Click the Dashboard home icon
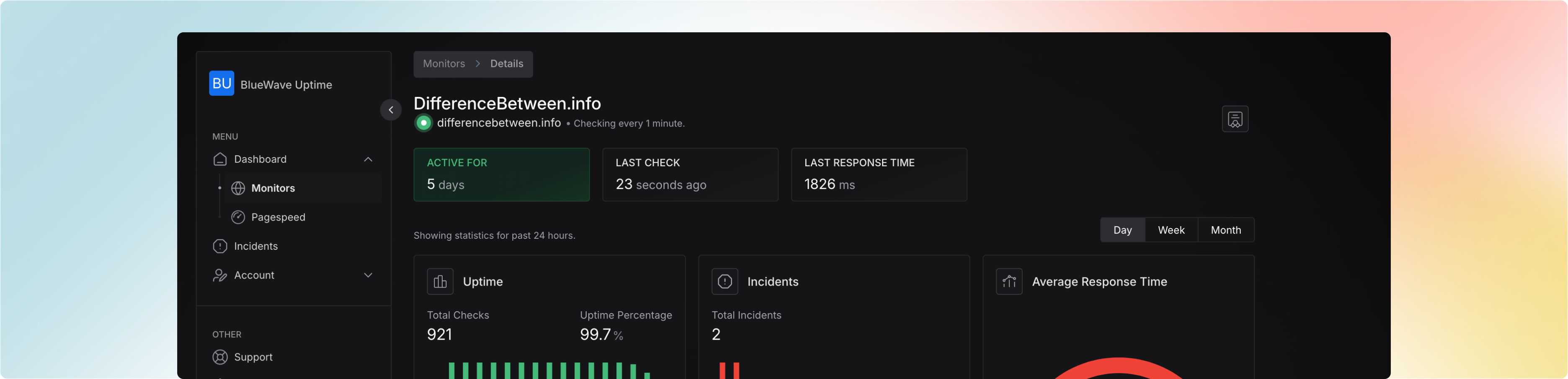The width and height of the screenshot is (1568, 379). pos(220,159)
